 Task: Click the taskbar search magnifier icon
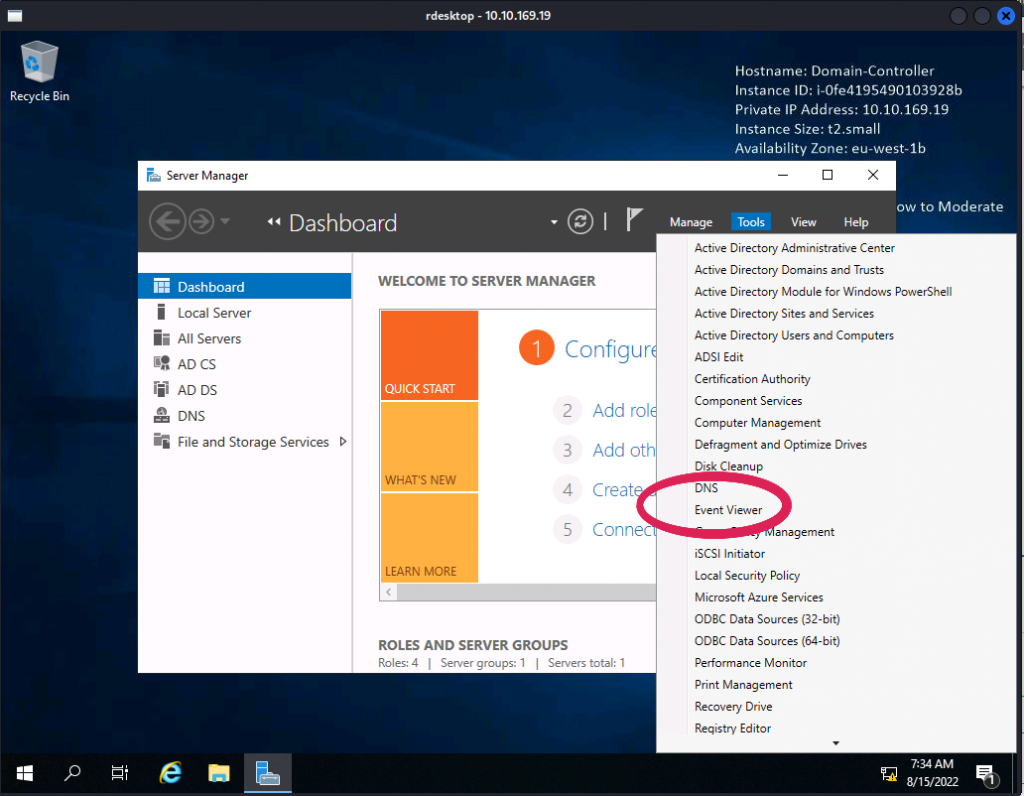pyautogui.click(x=72, y=772)
